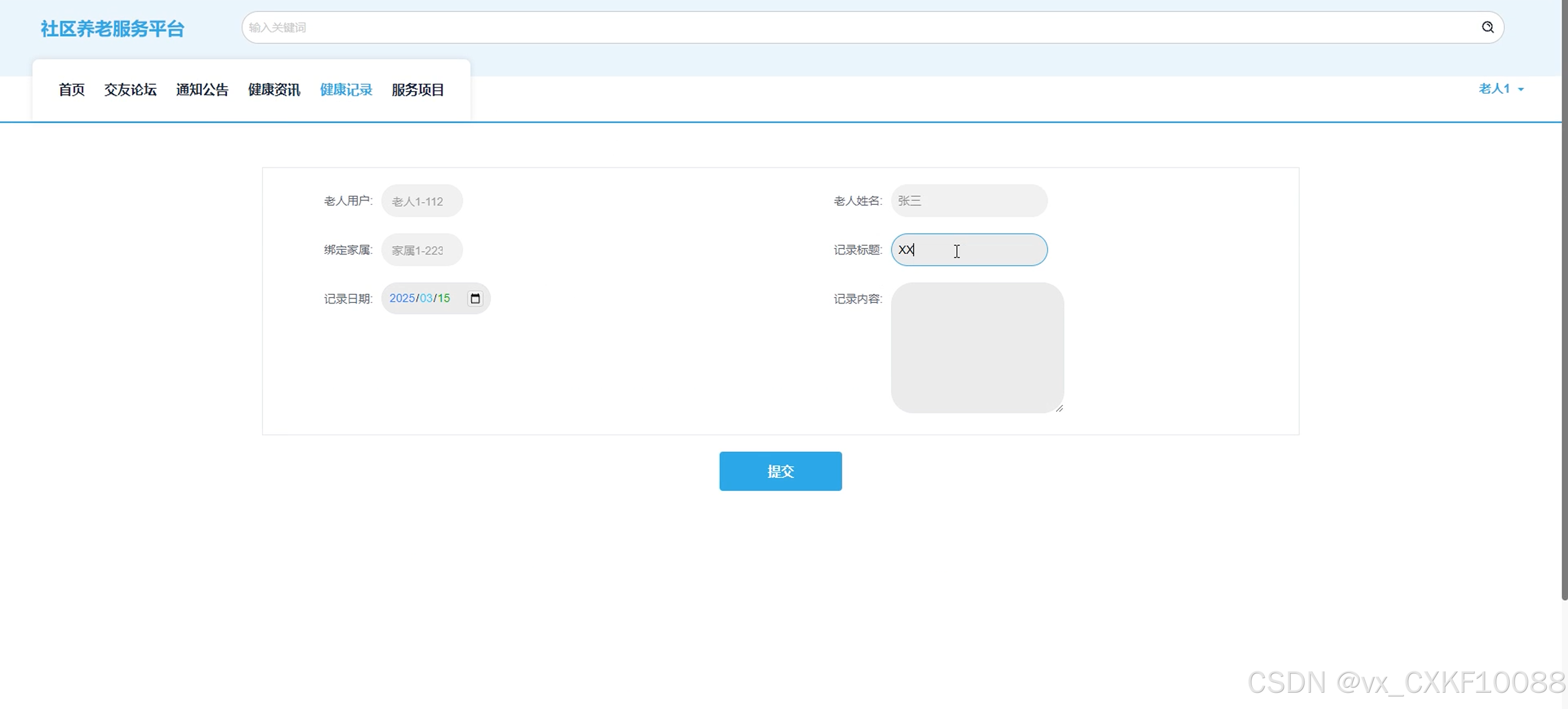Go to the 首页 menu item
The height and width of the screenshot is (709, 1568).
[x=71, y=90]
